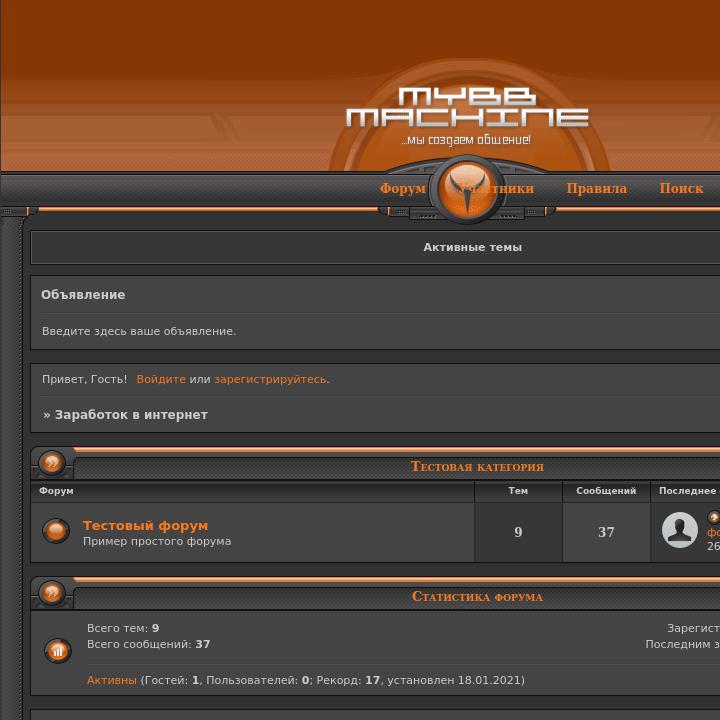Click the round orange emblem in navigation bar

(x=467, y=189)
